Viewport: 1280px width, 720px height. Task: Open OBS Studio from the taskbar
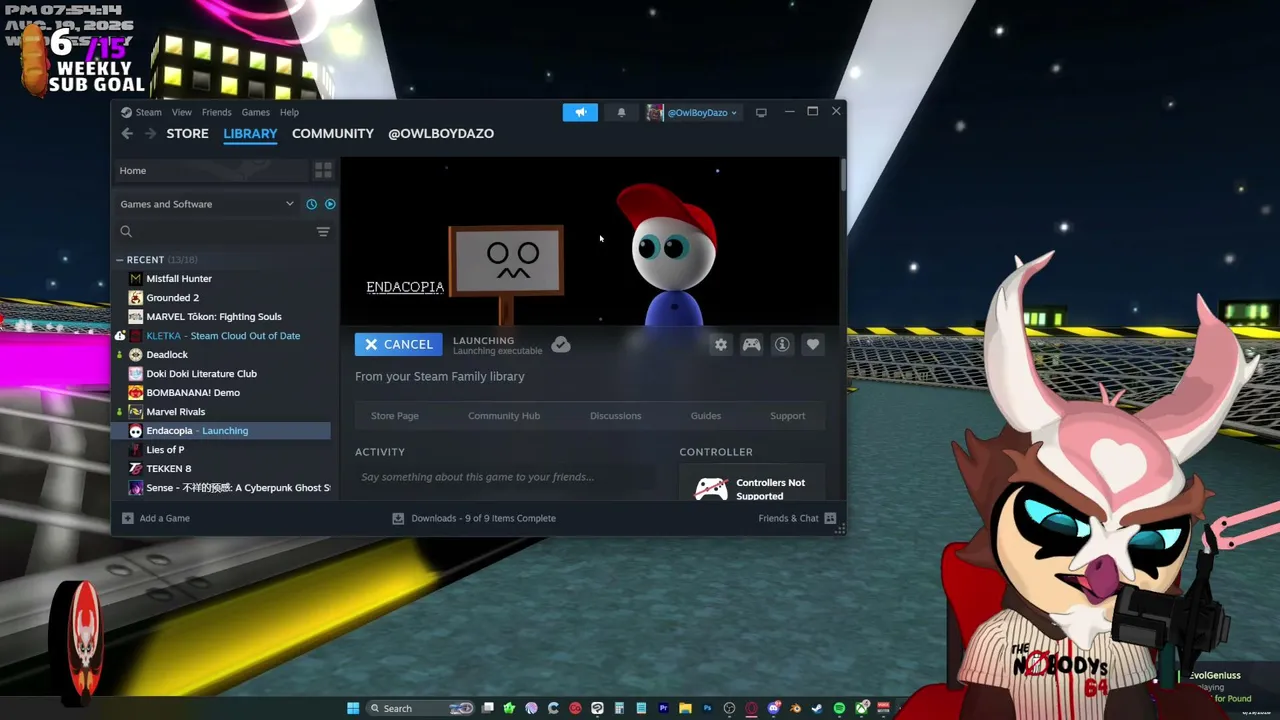(729, 708)
